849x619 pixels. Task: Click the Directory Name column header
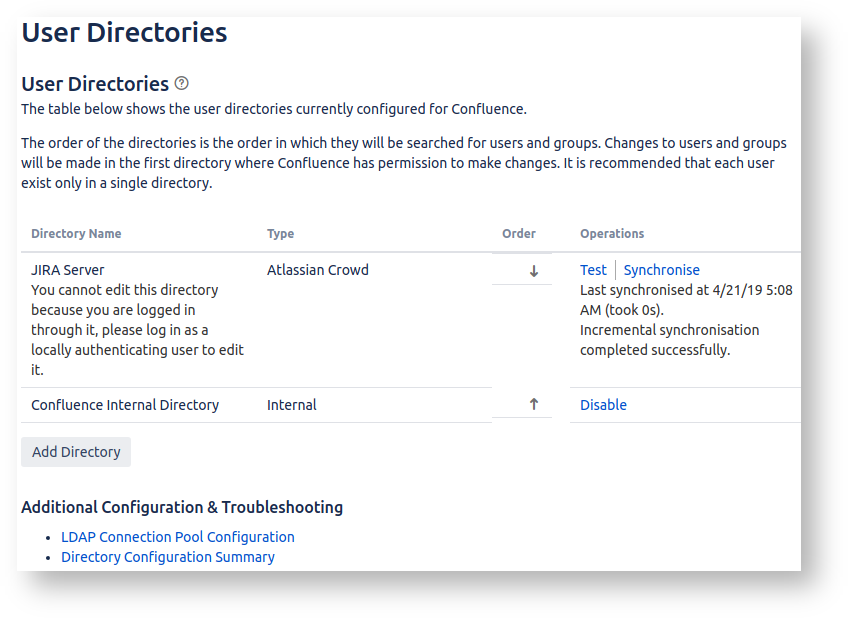(x=76, y=234)
